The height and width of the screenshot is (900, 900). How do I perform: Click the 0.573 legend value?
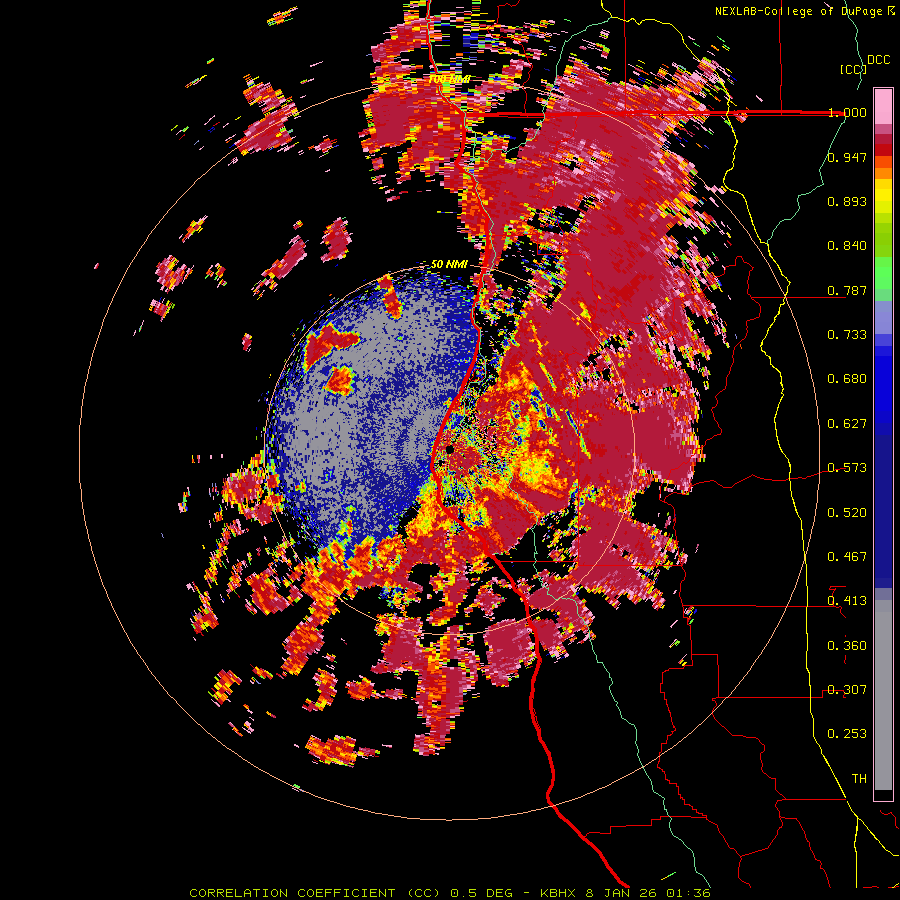point(847,468)
